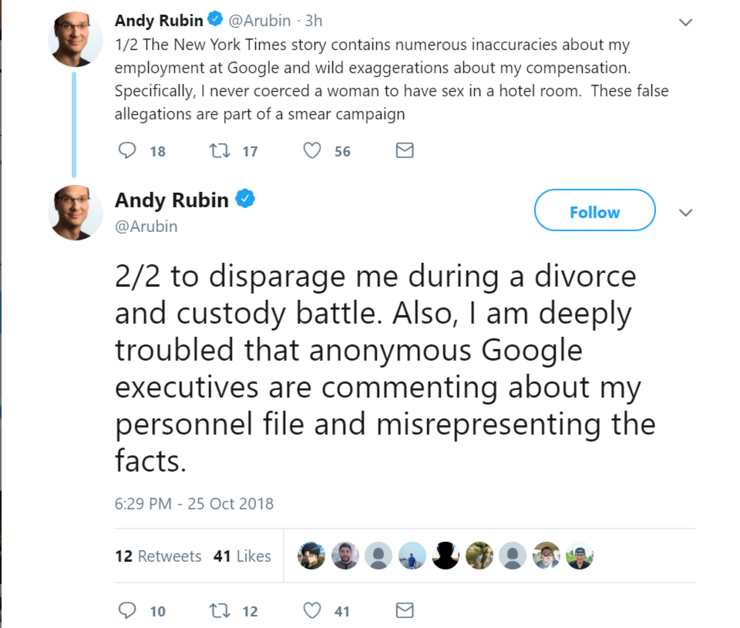
Task: Reply to the 2/2 tweet
Action: click(127, 610)
